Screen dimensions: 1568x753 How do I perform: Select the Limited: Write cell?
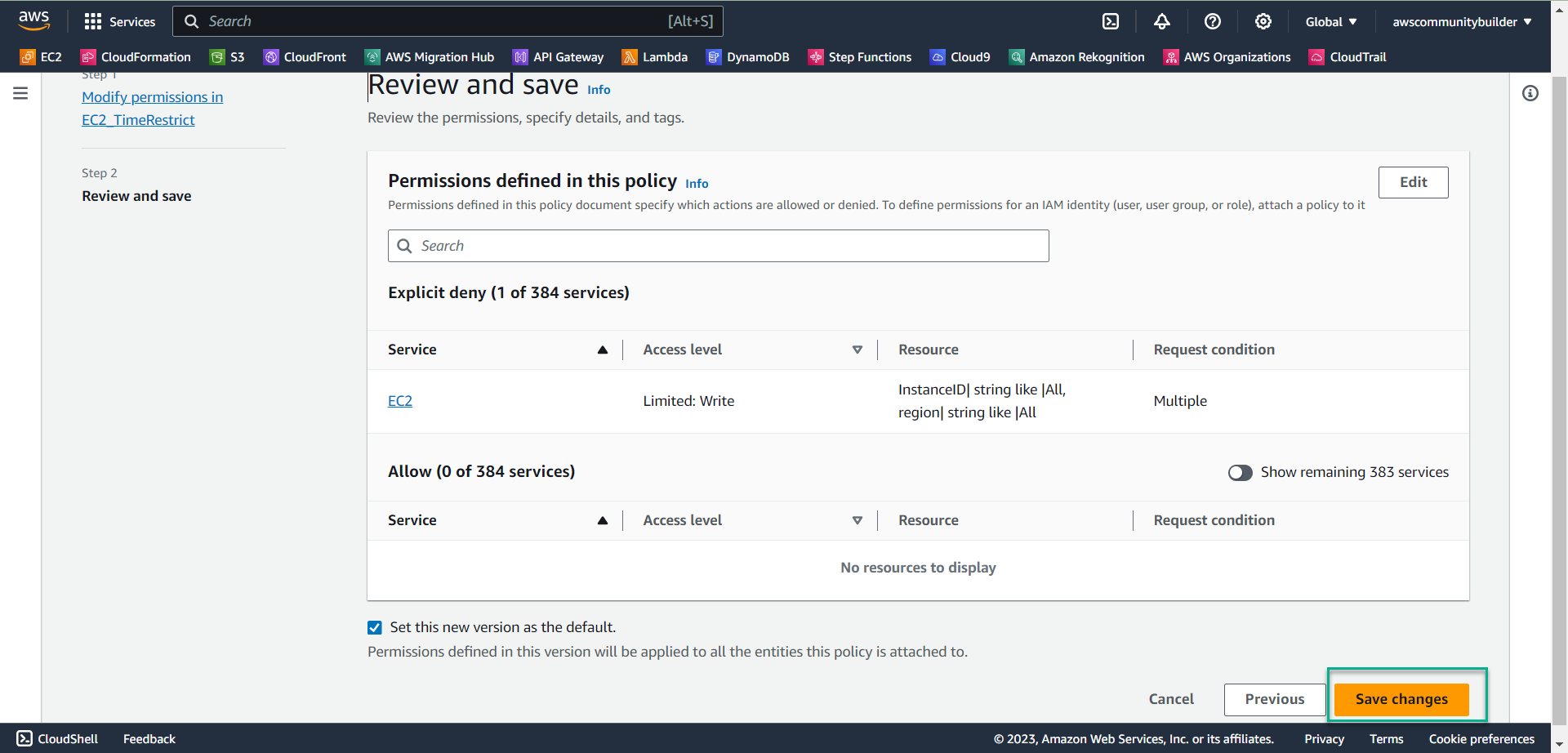pos(688,401)
